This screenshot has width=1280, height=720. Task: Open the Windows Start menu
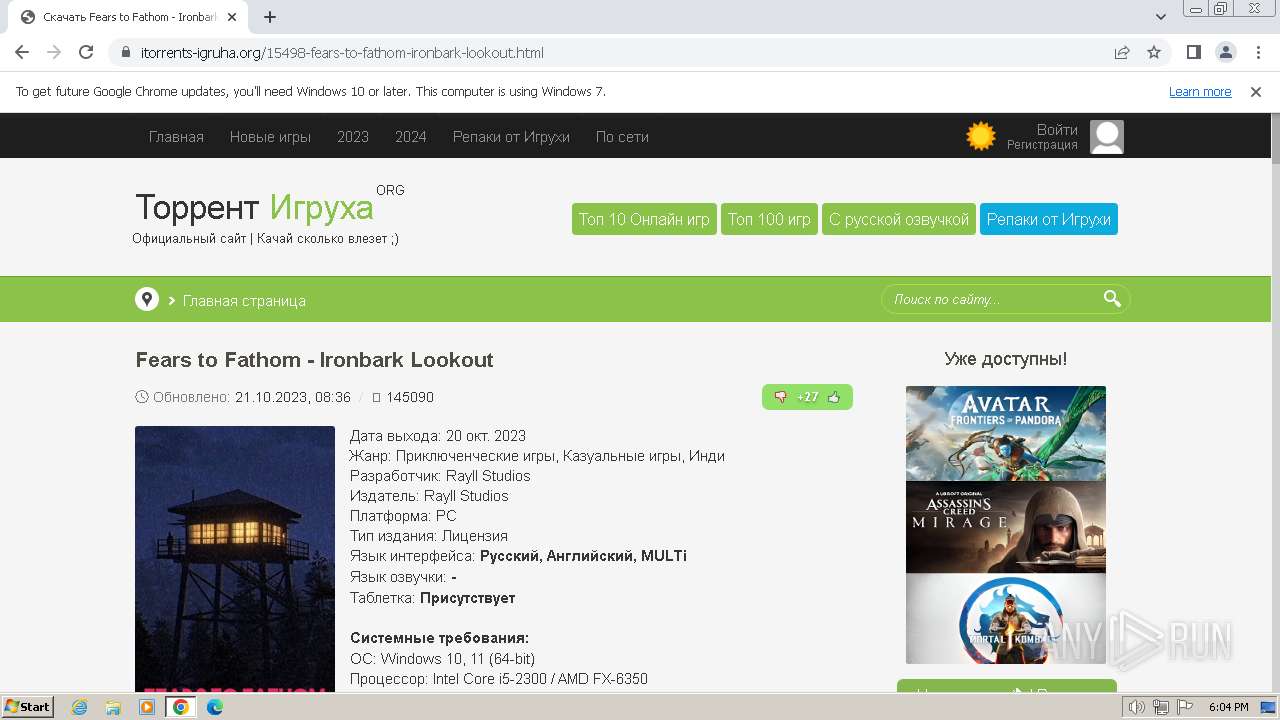click(x=28, y=706)
